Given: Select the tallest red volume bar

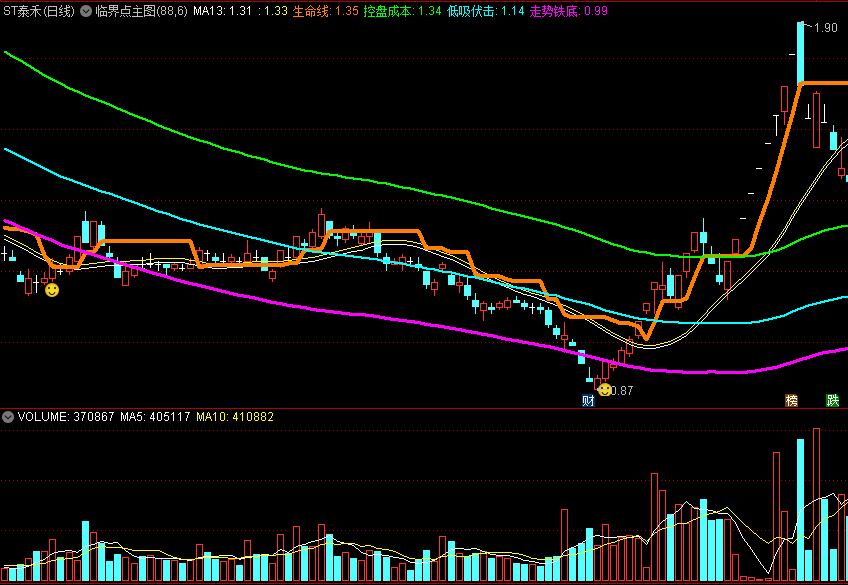Looking at the screenshot, I should pos(817,504).
